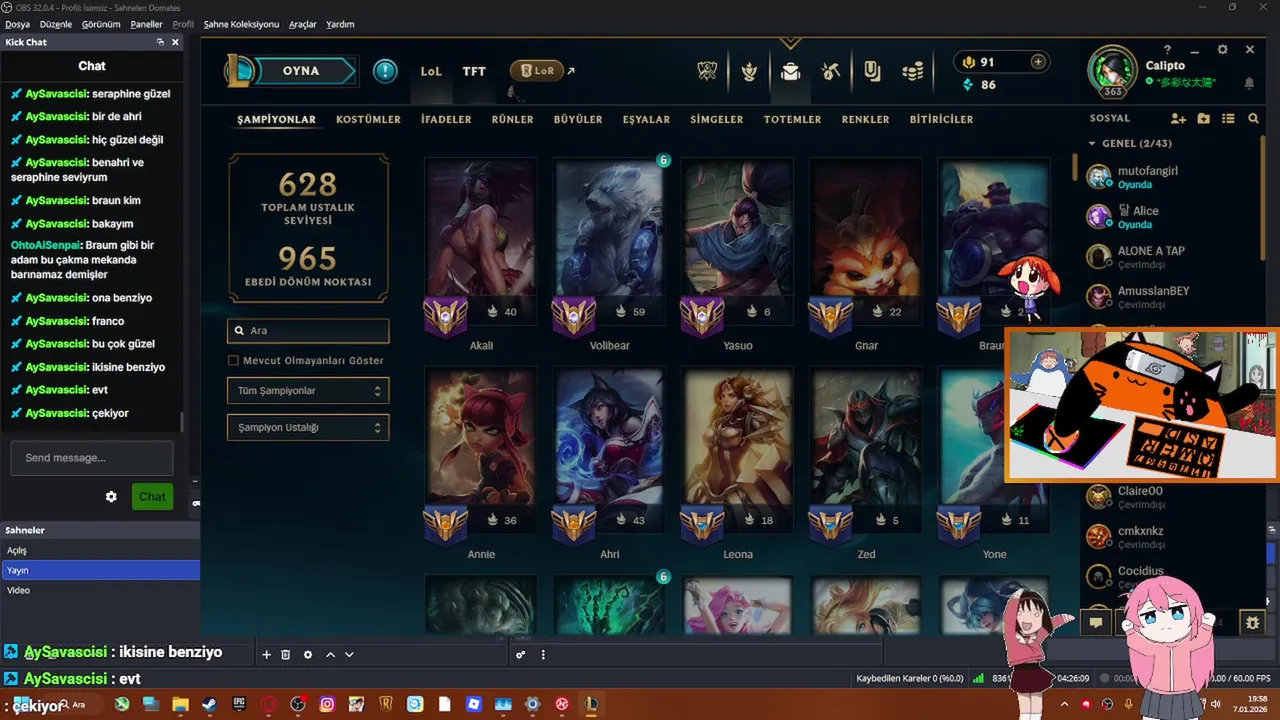Send message with green Chat button
Screen dimensions: 1280x720
[x=152, y=497]
